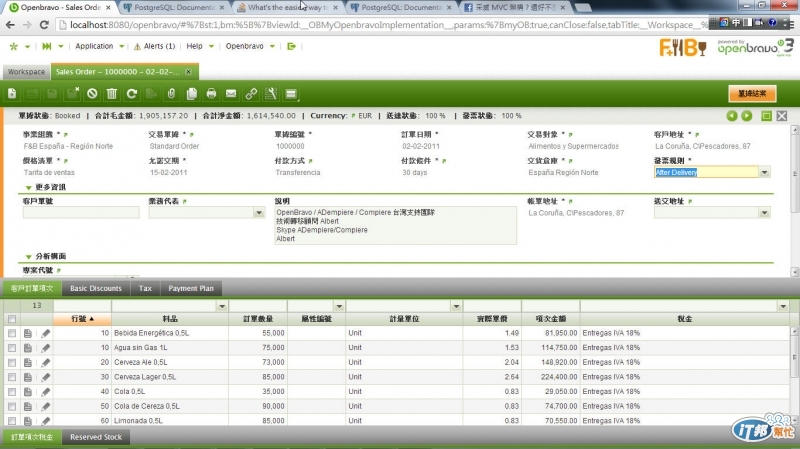Reload the page in the browser
Viewport: 800px width, 449px height.
click(x=44, y=24)
